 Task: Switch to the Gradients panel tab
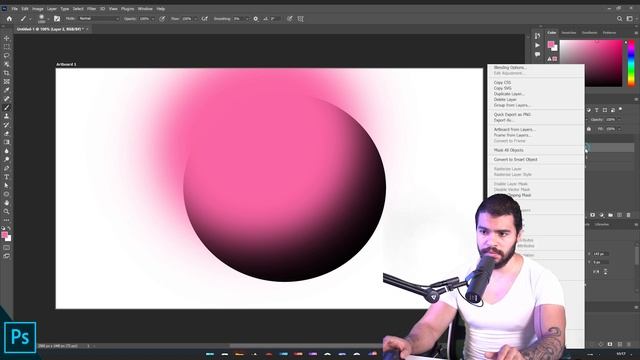(x=589, y=33)
